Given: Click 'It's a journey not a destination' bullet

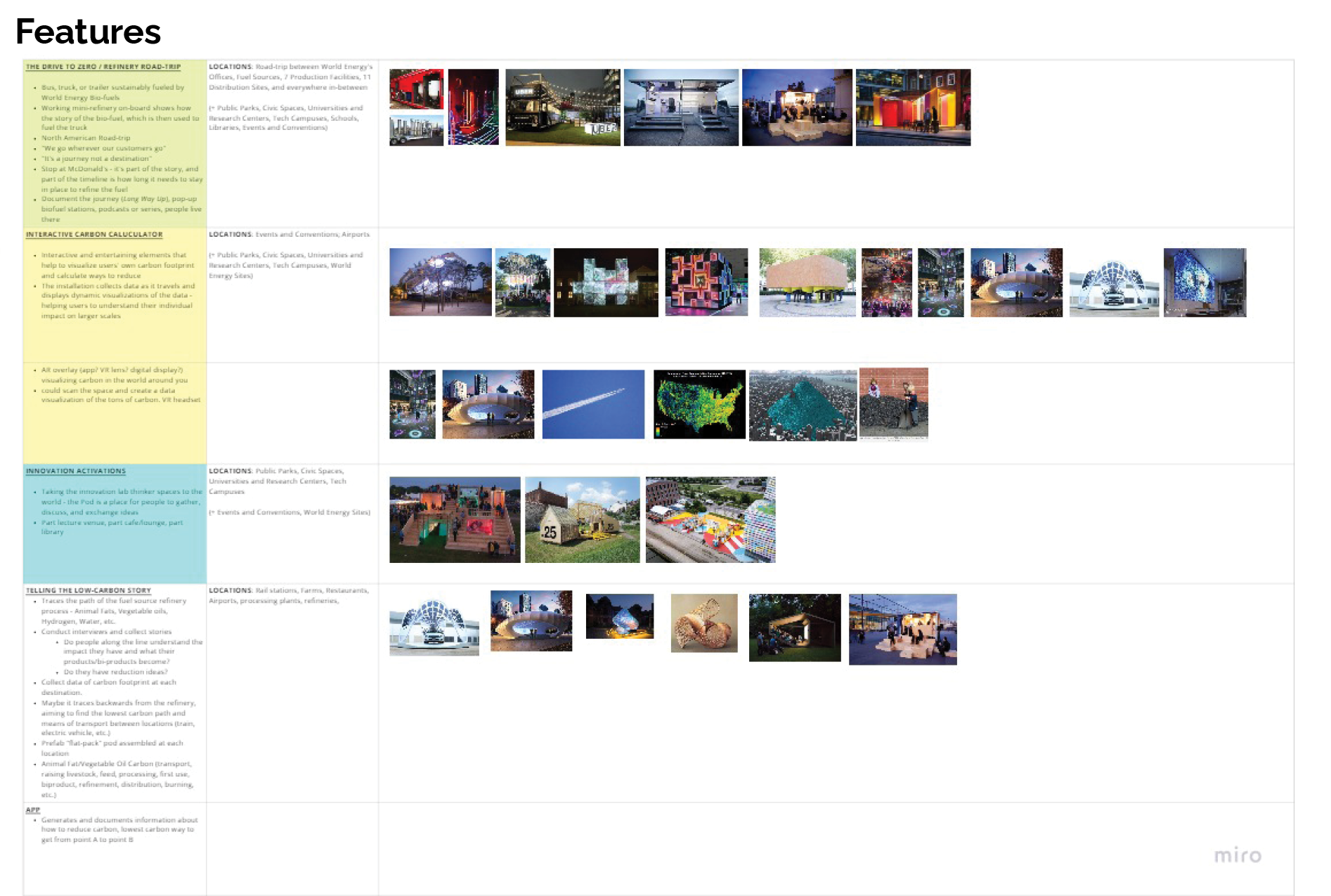Looking at the screenshot, I should coord(96,159).
